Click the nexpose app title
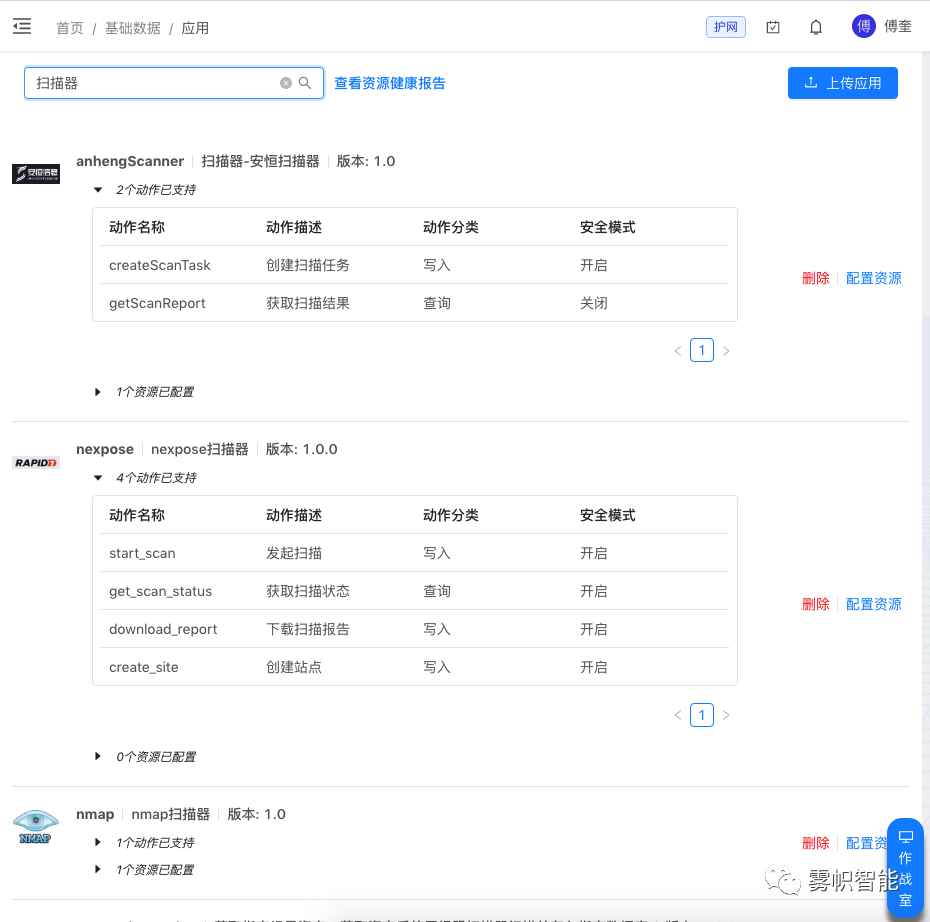 tap(105, 449)
